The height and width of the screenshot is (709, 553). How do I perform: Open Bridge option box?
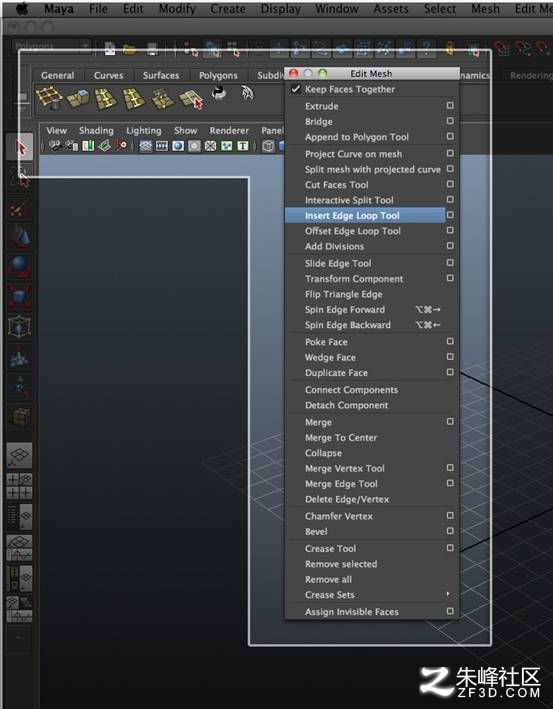pos(450,121)
